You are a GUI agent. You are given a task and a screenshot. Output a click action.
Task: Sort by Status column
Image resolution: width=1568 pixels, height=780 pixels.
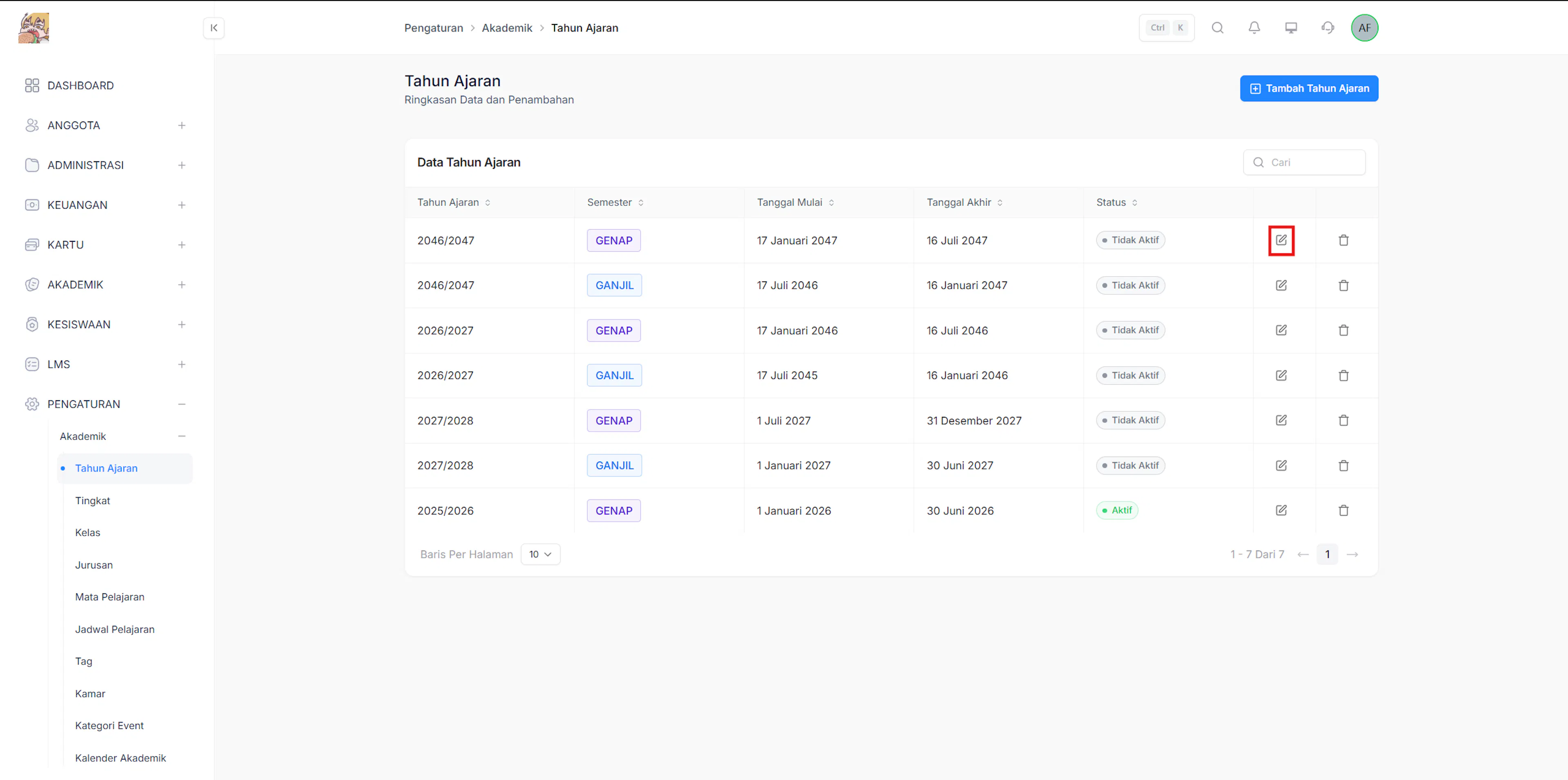coord(1116,203)
